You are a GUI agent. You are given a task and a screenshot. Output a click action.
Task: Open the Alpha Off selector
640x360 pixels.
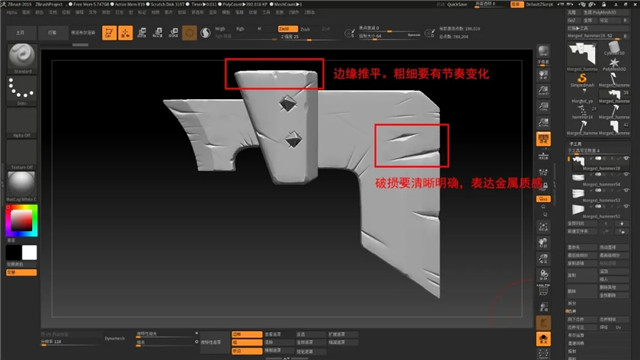point(22,123)
